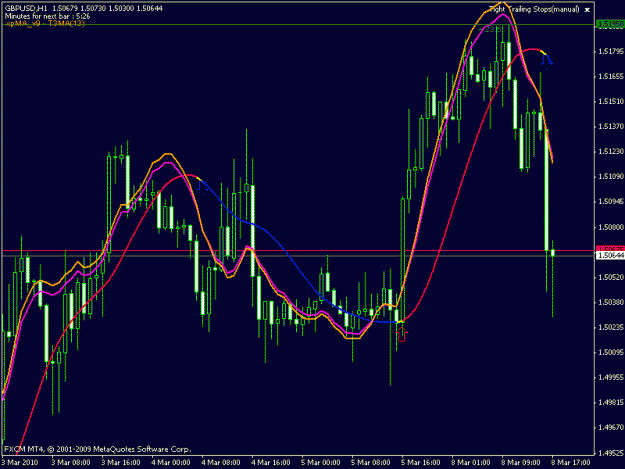The image size is (625, 469).
Task: Click the 4 Mar 00:00 time axis label
Action: point(171,462)
